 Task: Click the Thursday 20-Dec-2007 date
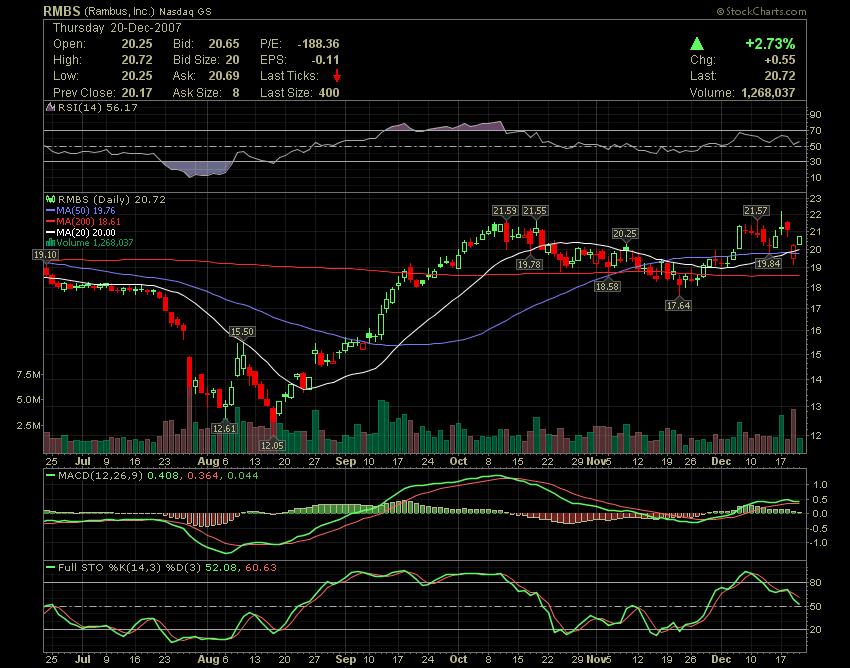pyautogui.click(x=117, y=28)
